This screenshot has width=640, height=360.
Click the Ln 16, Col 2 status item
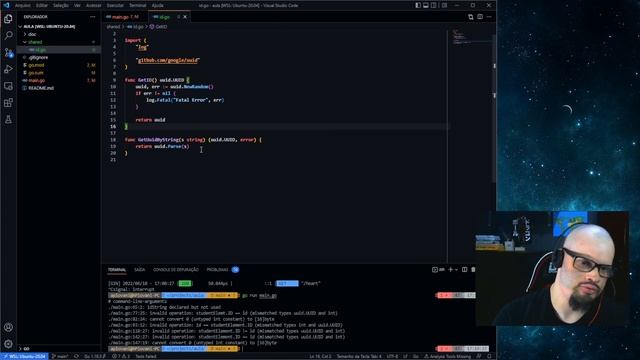tap(320, 356)
